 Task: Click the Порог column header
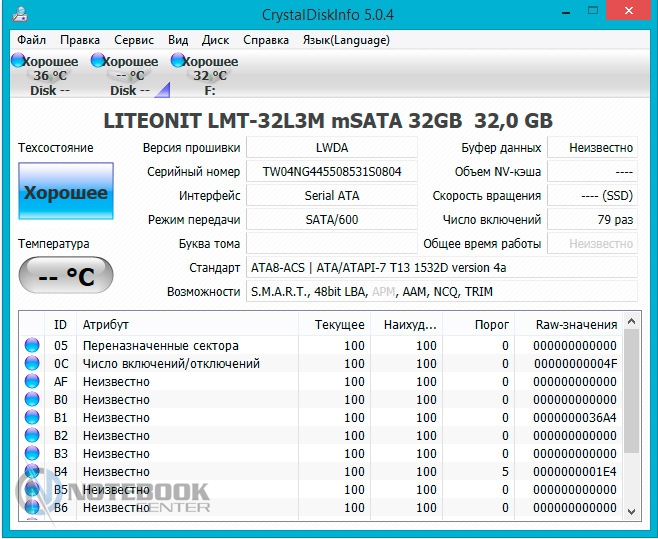(478, 325)
